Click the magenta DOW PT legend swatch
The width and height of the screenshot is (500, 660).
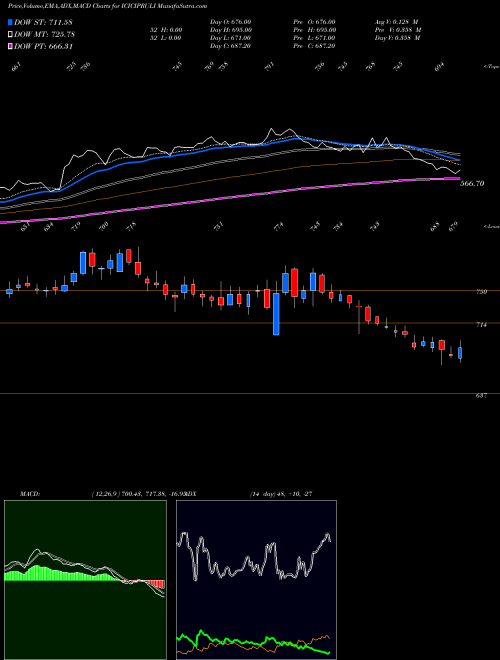coord(11,46)
